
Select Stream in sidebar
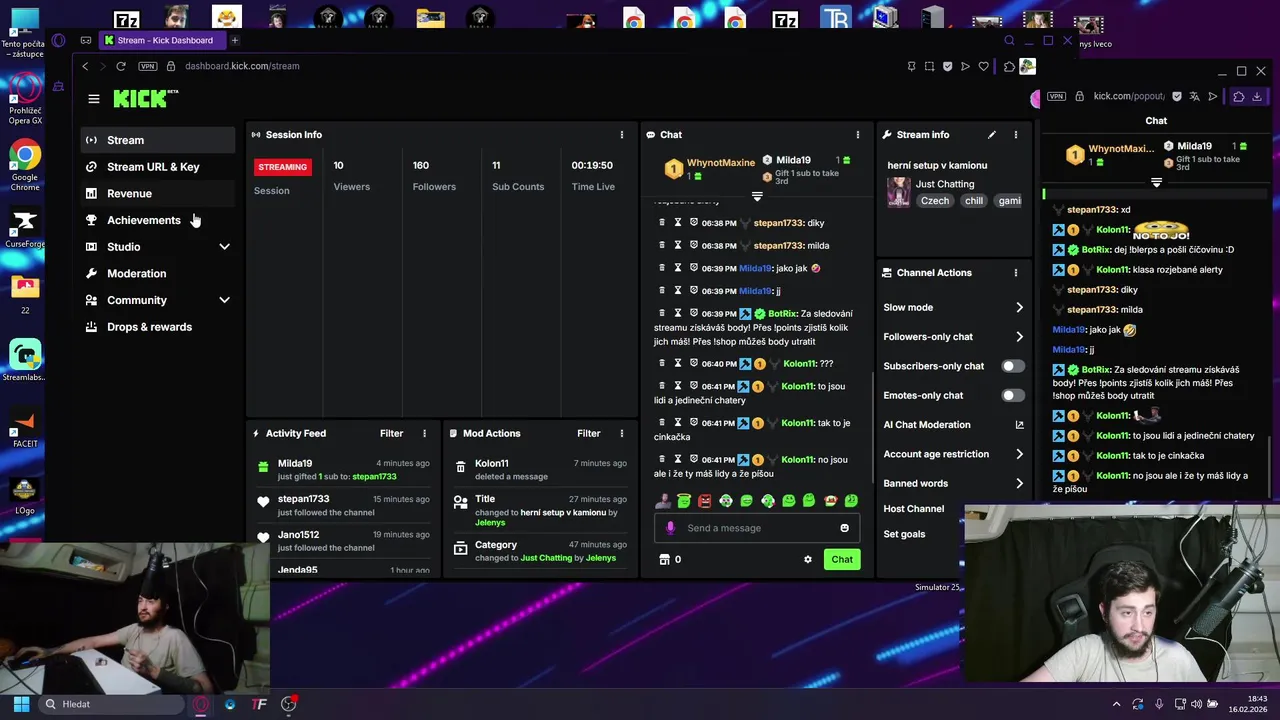158,140
